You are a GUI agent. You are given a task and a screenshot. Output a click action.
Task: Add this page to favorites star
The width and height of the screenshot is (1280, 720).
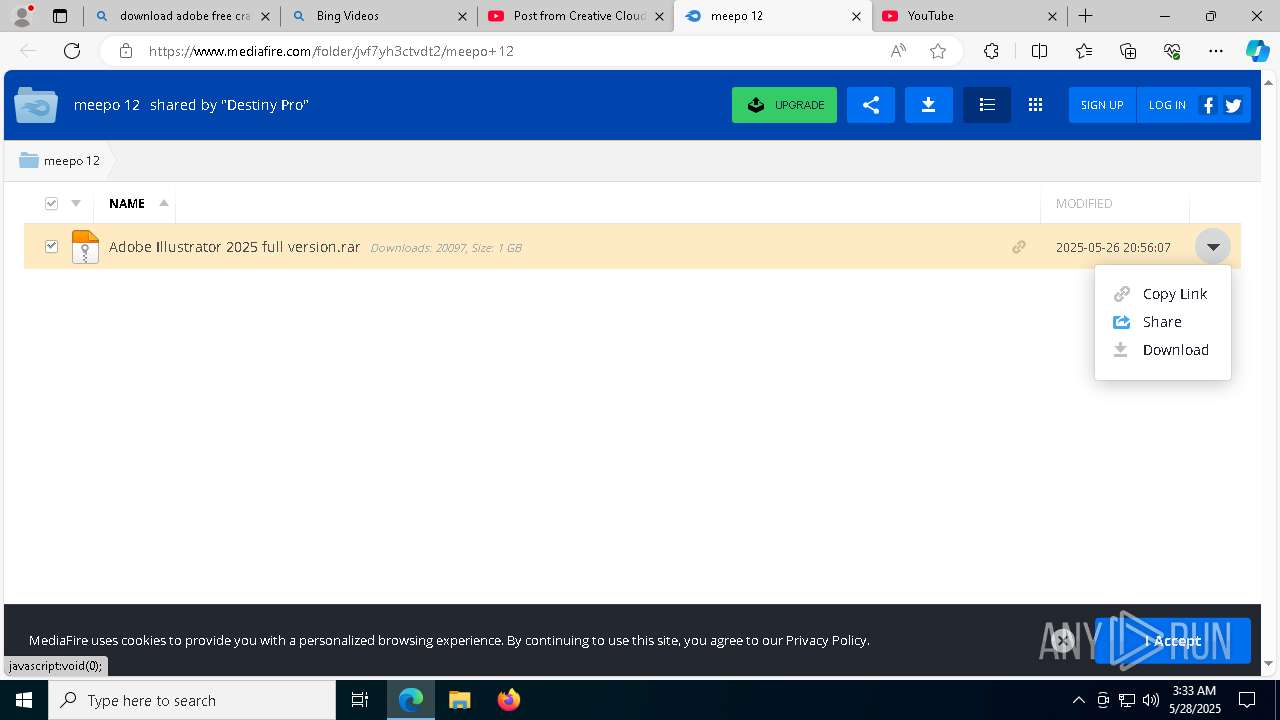click(938, 51)
